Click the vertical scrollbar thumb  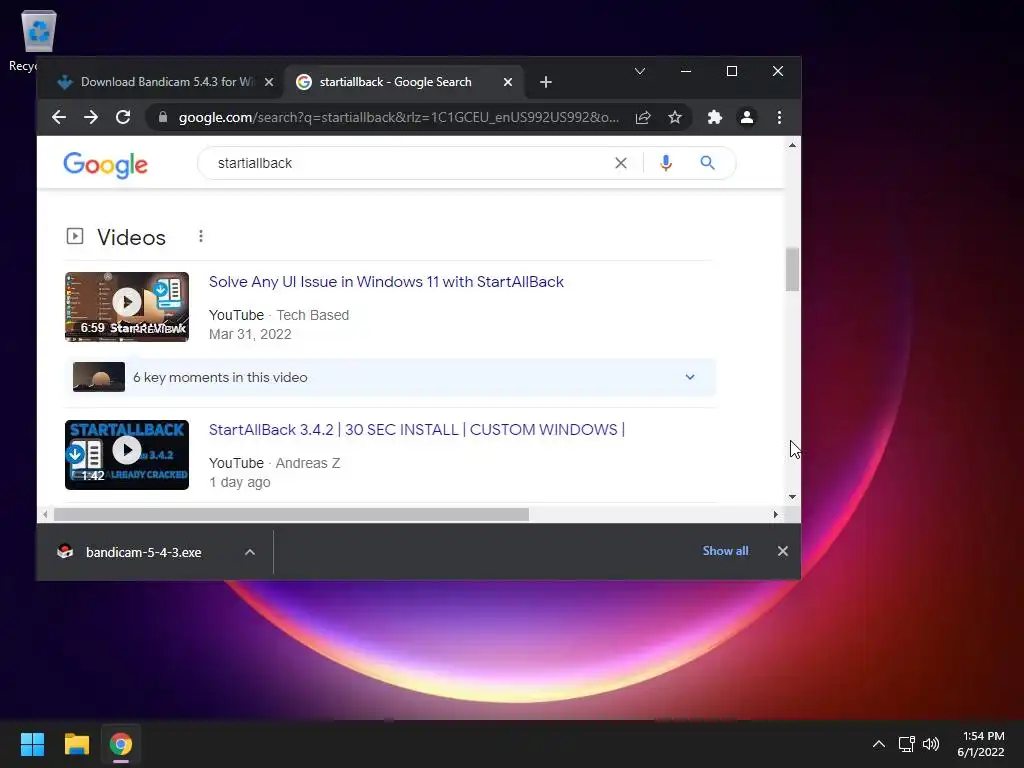[x=792, y=269]
